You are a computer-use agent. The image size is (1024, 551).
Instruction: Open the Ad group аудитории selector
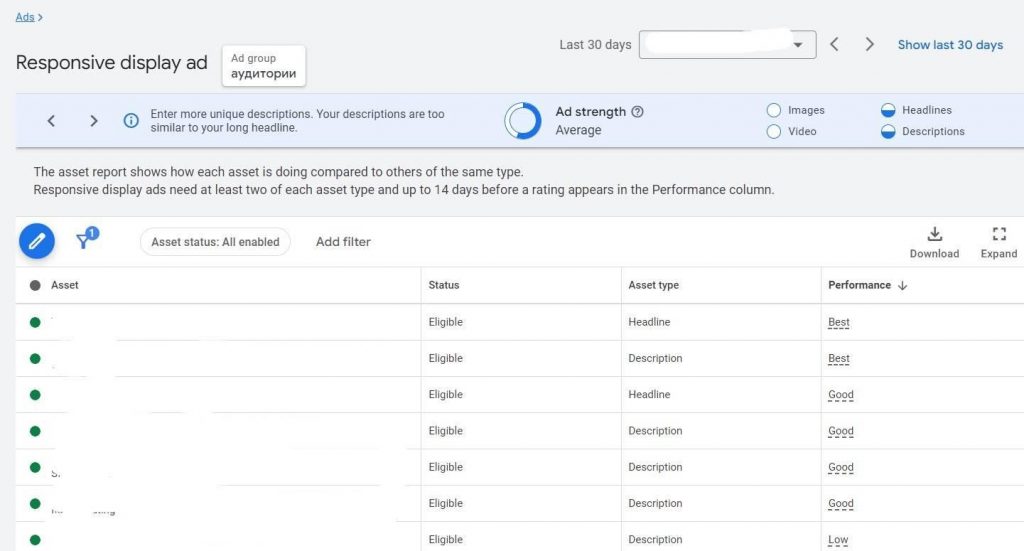click(x=263, y=66)
